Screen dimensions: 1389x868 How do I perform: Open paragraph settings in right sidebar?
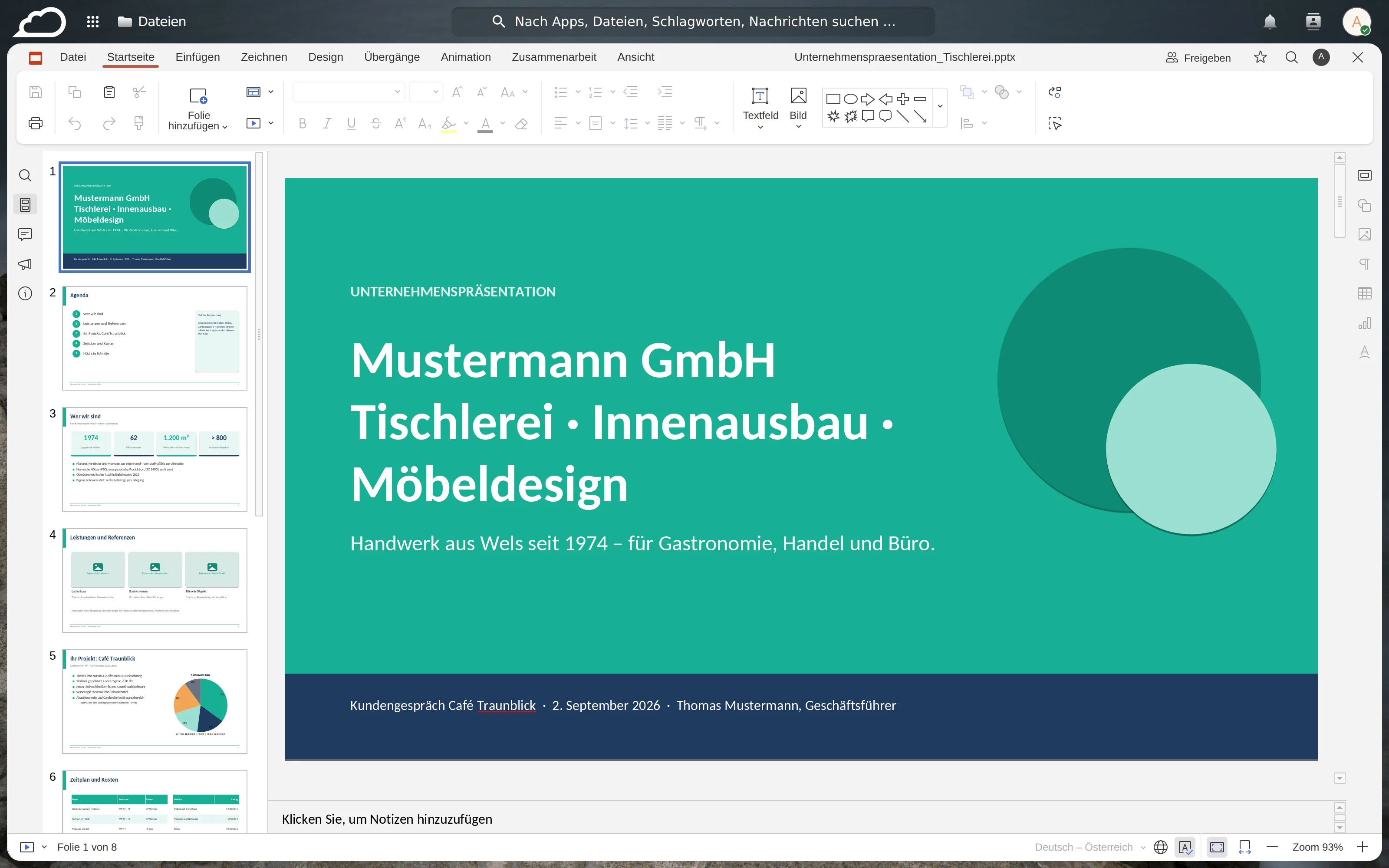[1365, 264]
